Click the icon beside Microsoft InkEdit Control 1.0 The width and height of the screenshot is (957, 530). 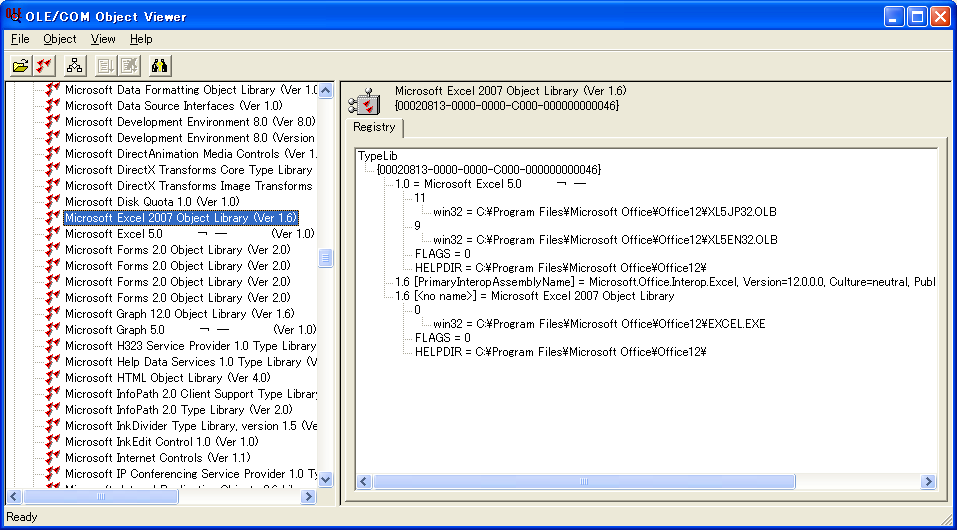(x=53, y=441)
